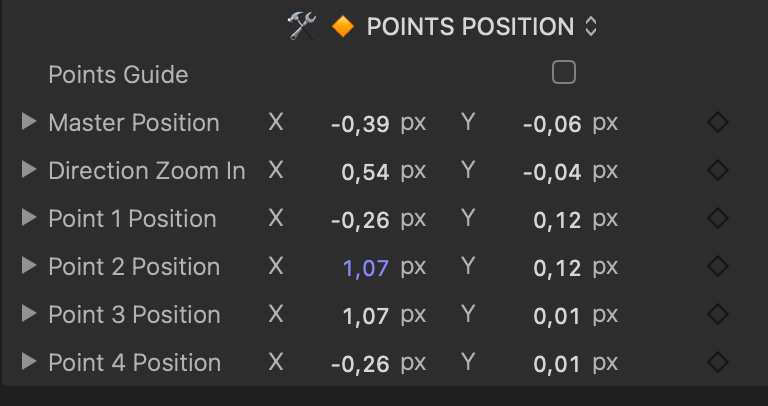The height and width of the screenshot is (406, 768).
Task: Add keyframe for Point 3 Position
Action: point(717,315)
